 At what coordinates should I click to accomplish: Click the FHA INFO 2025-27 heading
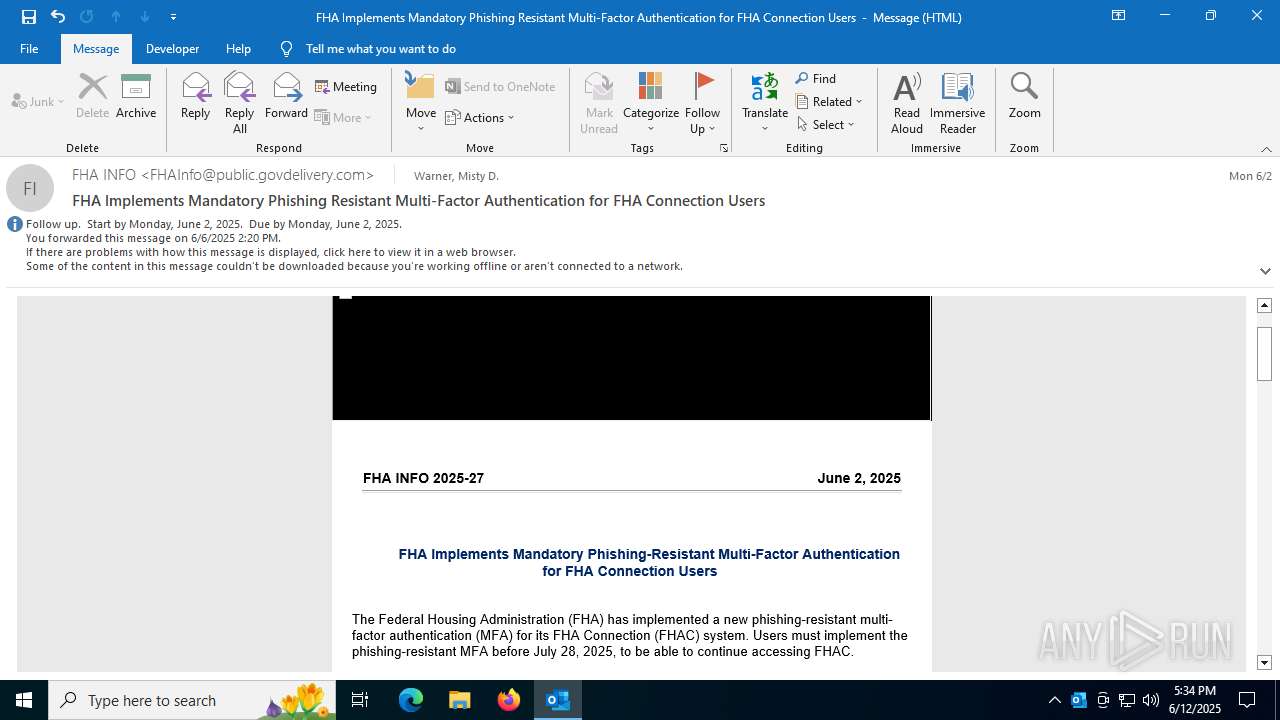click(423, 478)
